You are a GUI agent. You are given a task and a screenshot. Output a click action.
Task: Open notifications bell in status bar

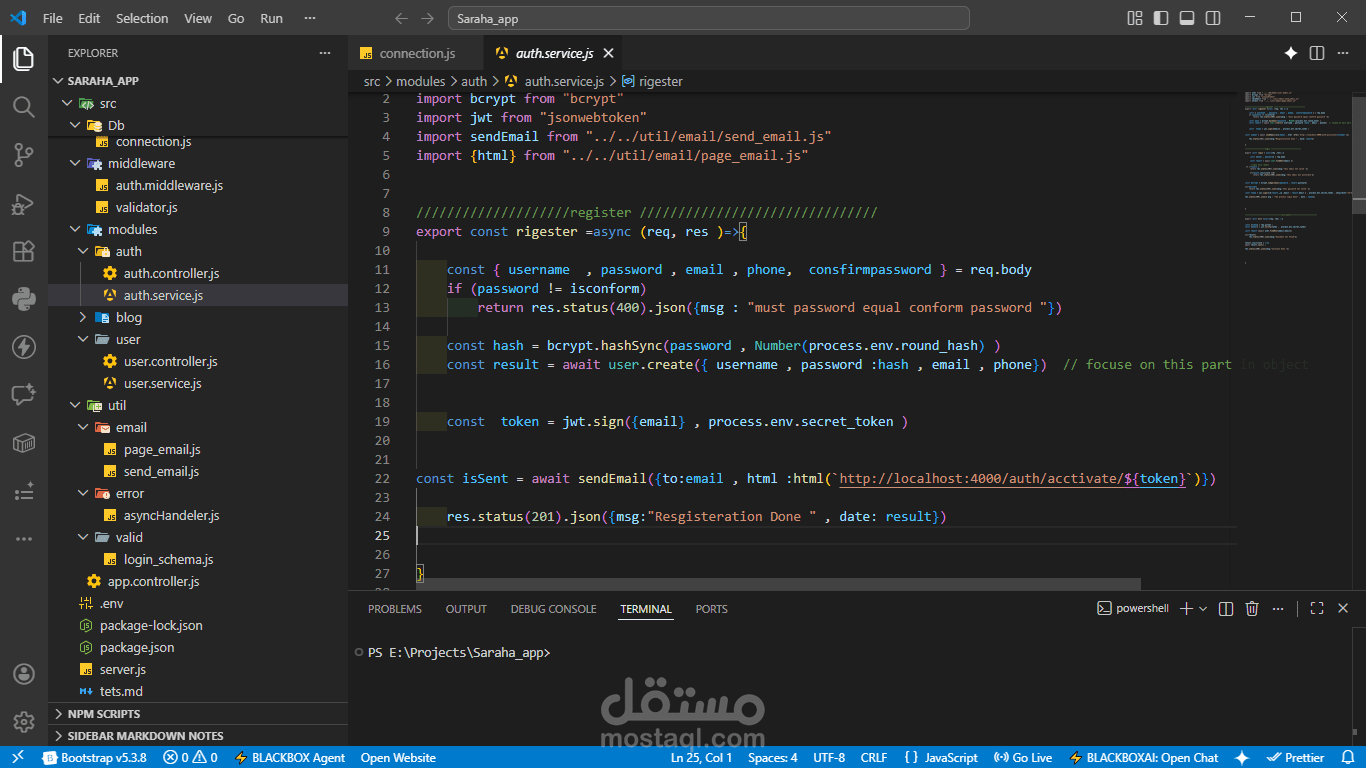click(1346, 758)
